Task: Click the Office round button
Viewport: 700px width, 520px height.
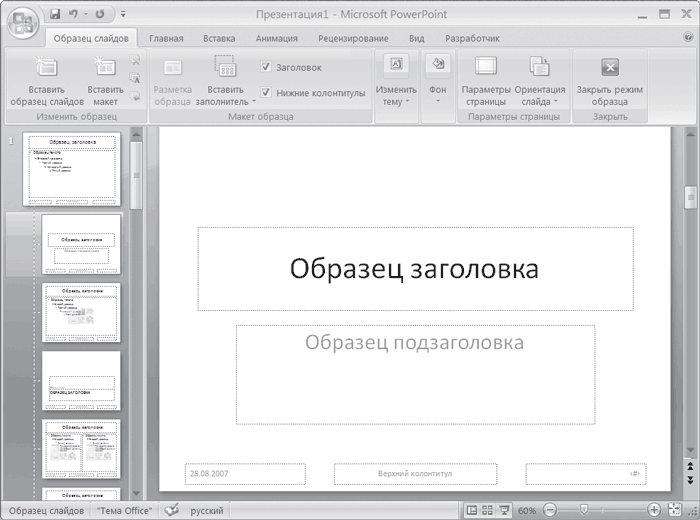Action: click(23, 23)
